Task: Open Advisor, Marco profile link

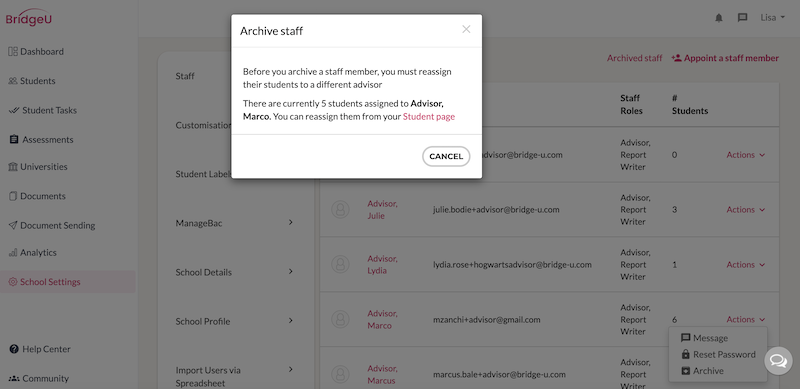Action: (382, 319)
